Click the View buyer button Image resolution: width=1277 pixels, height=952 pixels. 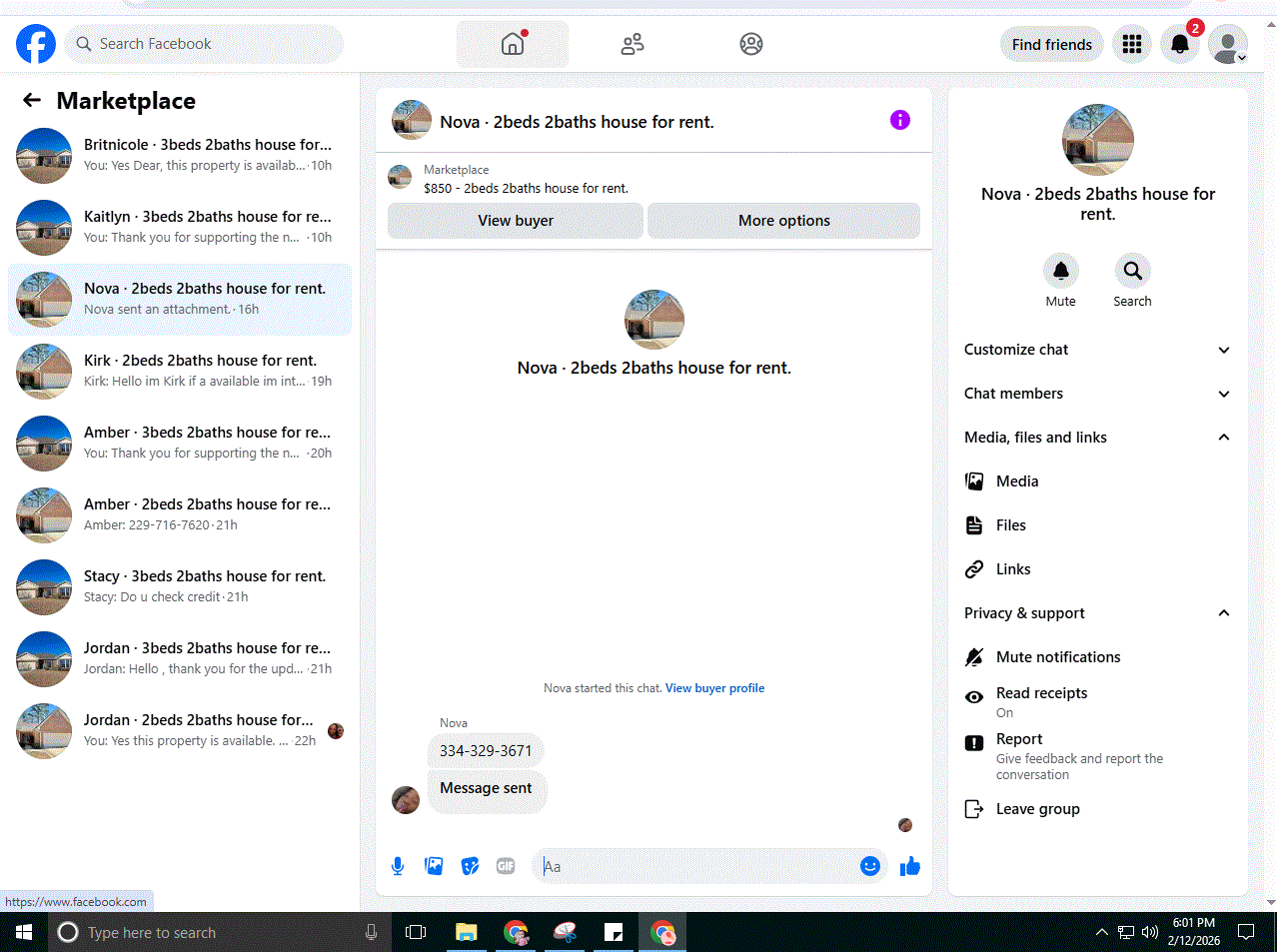coord(516,221)
